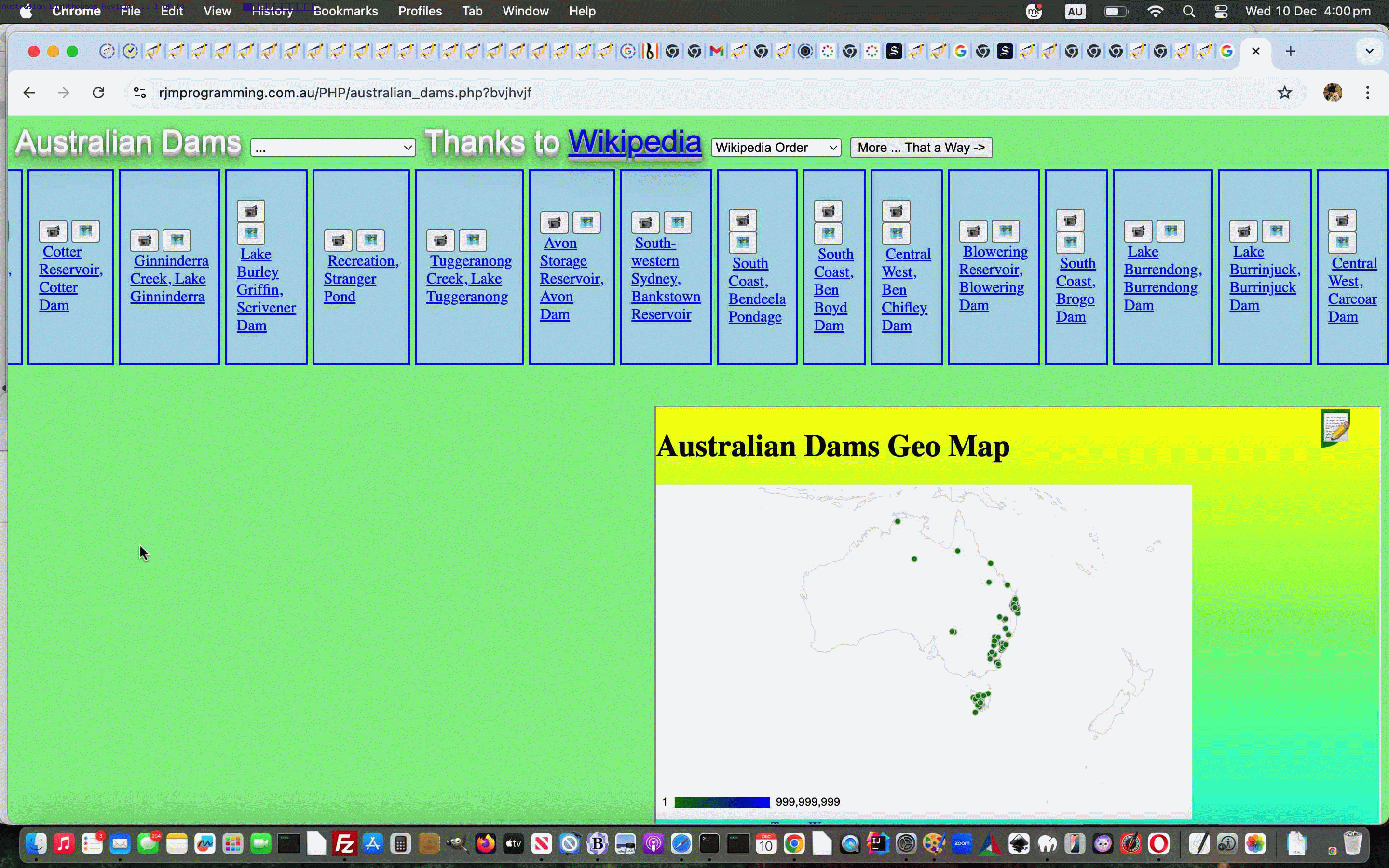Open the Wikipedia link in the heading

click(634, 142)
